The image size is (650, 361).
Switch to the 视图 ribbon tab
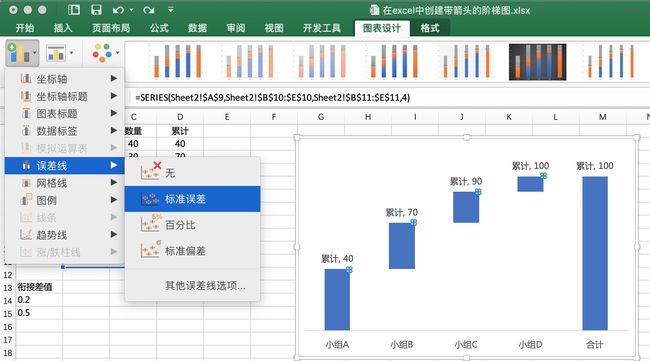point(274,28)
